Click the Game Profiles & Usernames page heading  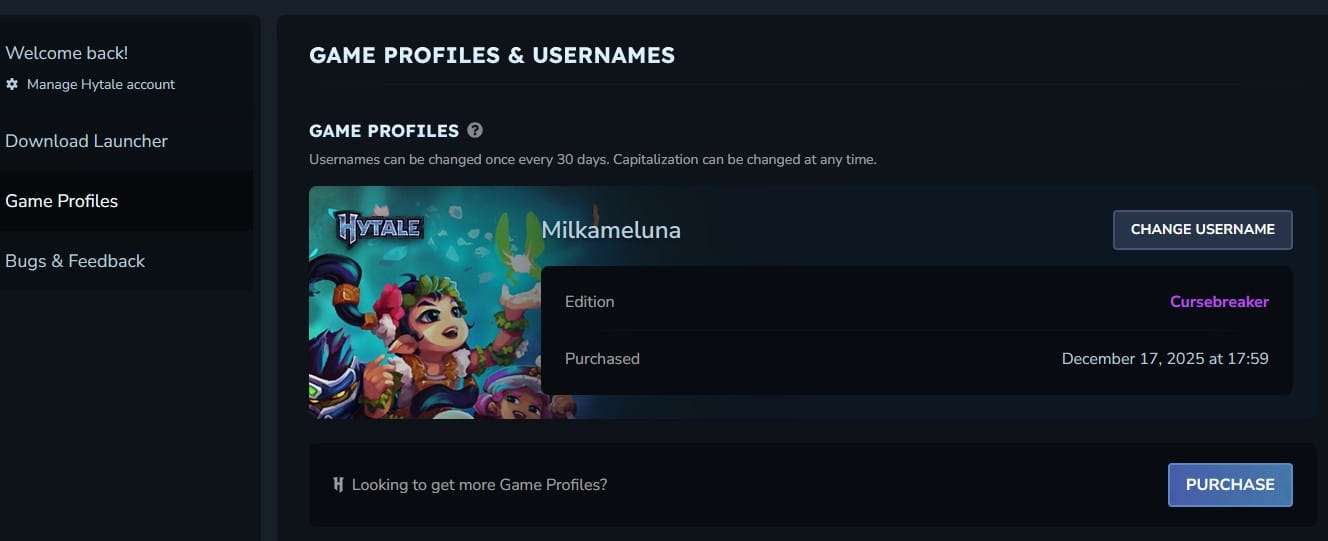(492, 56)
